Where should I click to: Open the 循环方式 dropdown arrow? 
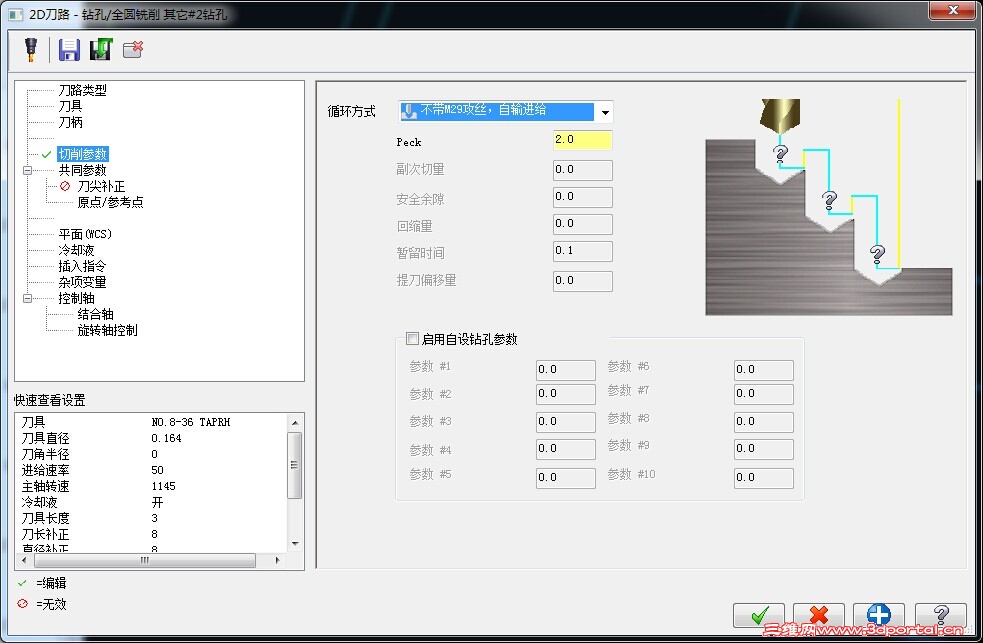tap(605, 112)
